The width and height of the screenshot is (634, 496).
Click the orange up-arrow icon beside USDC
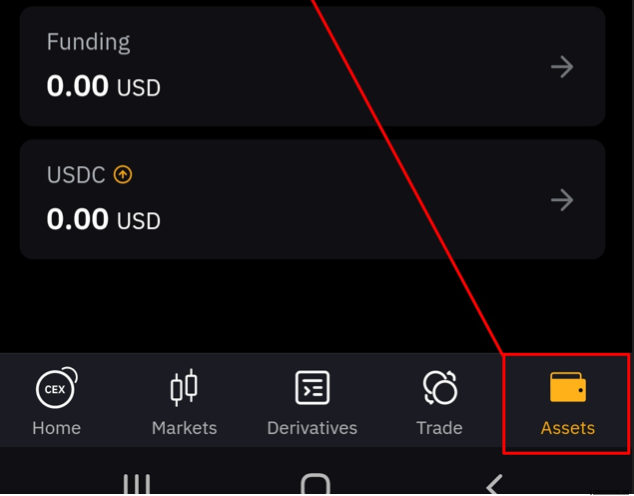click(123, 175)
